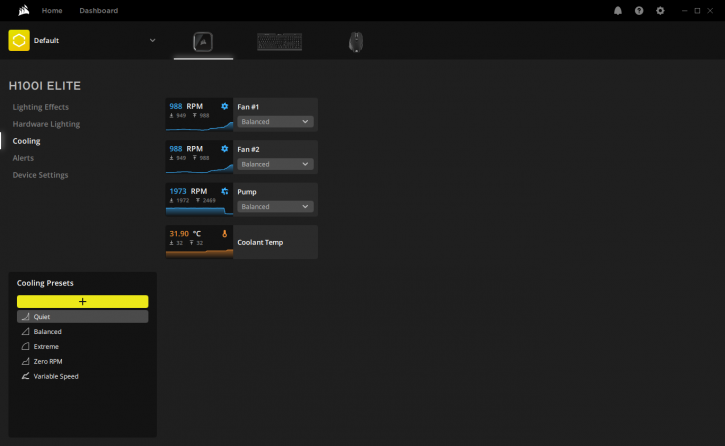Click the 31.90 °C coolant graph
725x446 pixels.
click(x=199, y=242)
